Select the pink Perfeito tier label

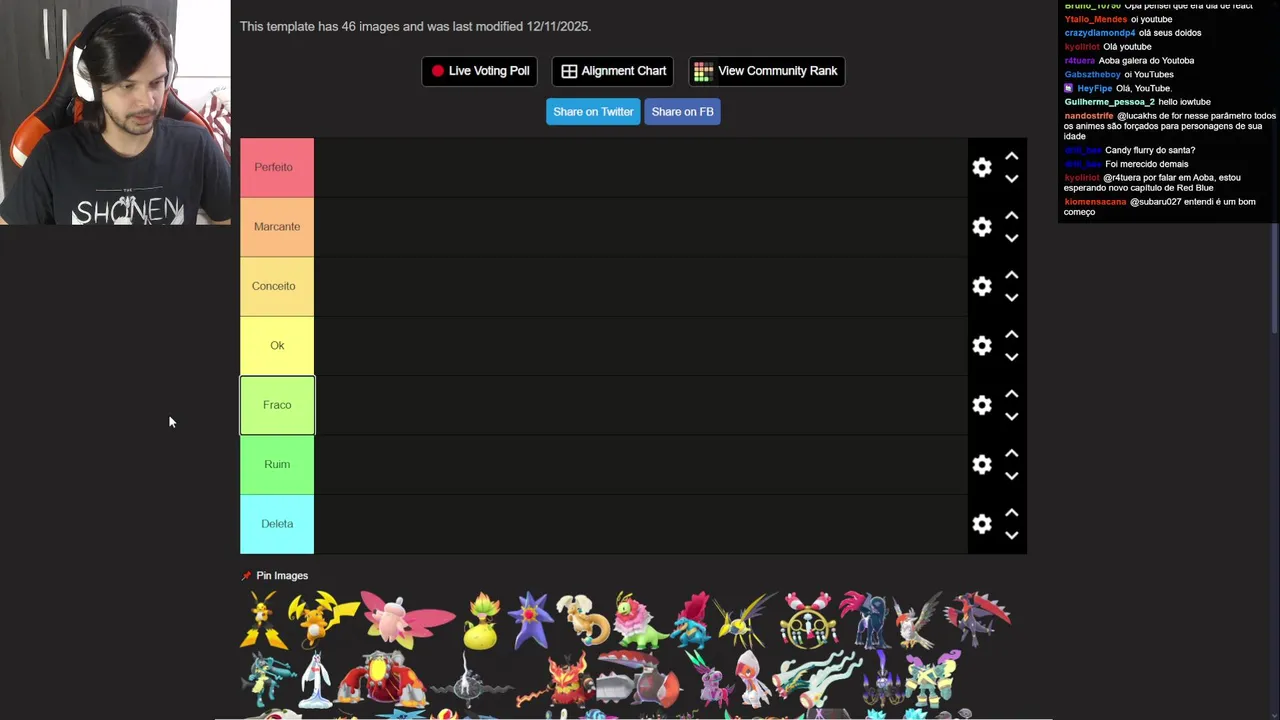277,167
